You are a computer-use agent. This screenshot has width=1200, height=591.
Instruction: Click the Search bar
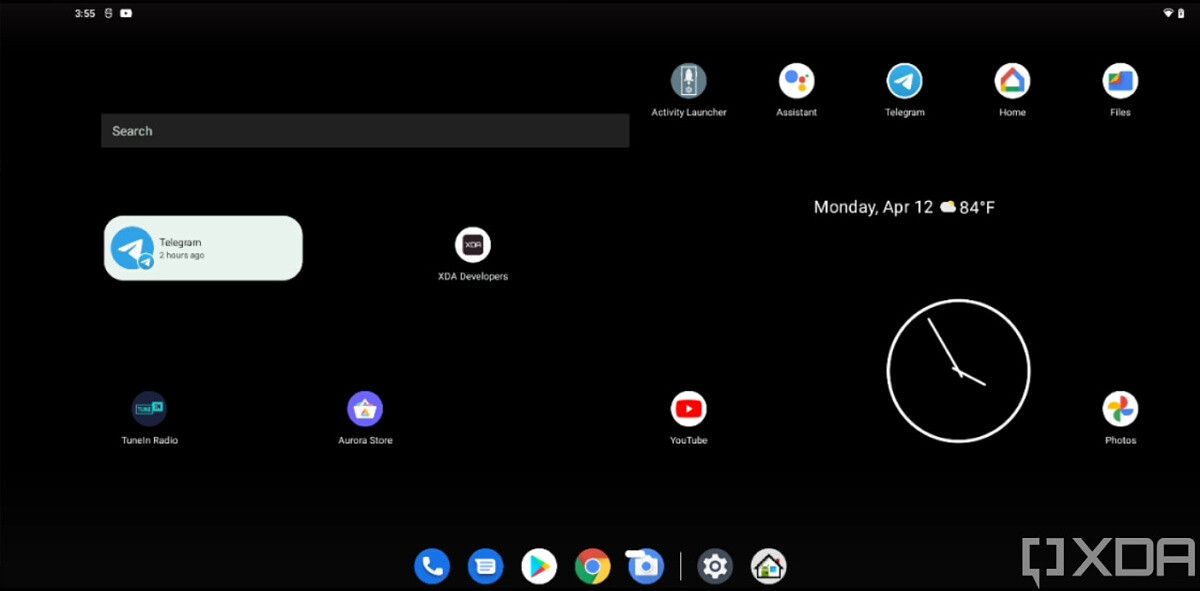364,130
